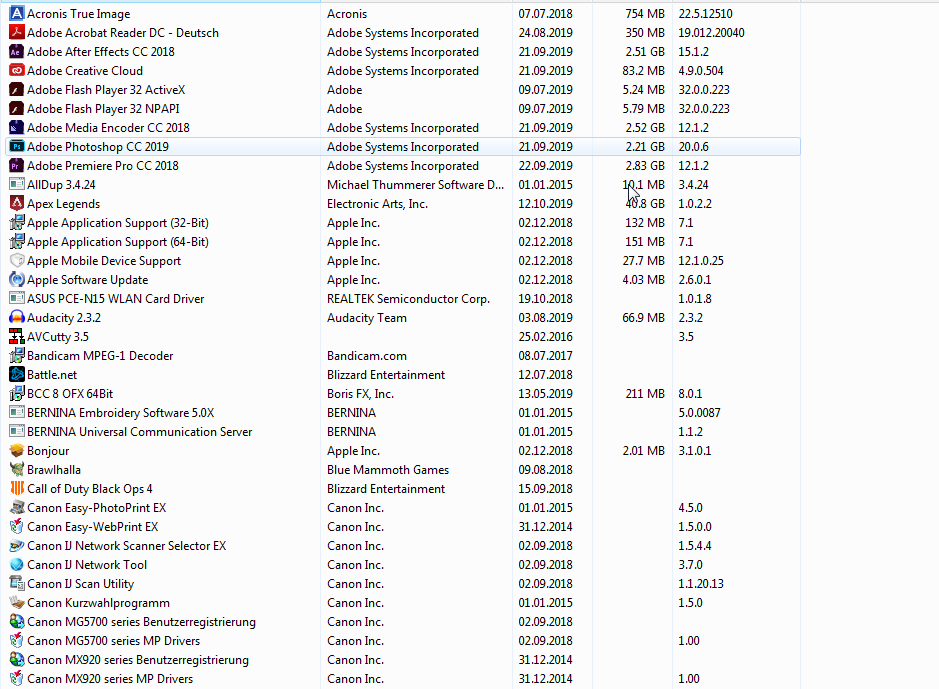Image resolution: width=939 pixels, height=689 pixels.
Task: Select Canon MG5700 series MP Drivers
Action: pos(113,641)
